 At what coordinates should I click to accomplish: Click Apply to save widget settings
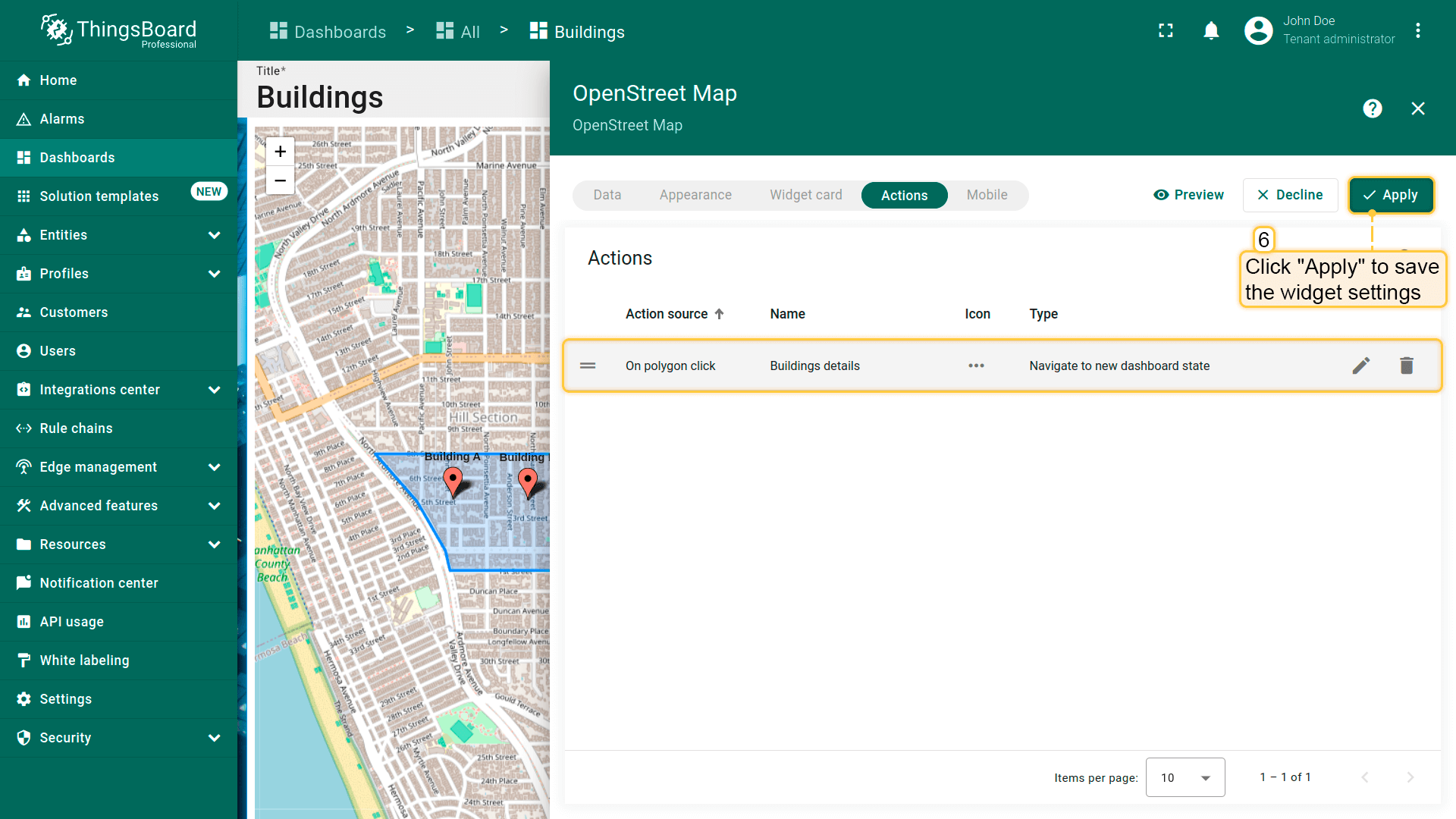[1391, 195]
